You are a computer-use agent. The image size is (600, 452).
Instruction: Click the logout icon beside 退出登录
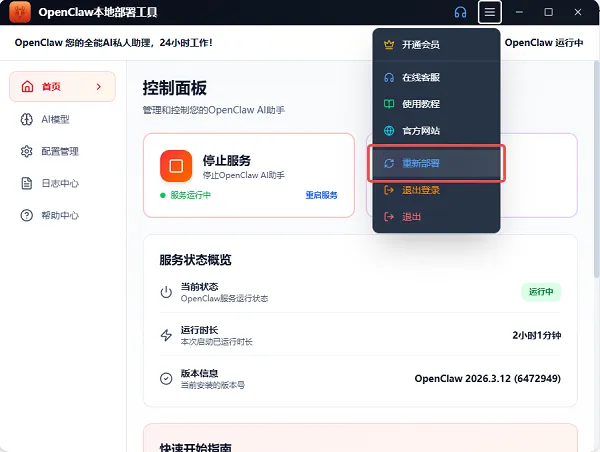389,190
